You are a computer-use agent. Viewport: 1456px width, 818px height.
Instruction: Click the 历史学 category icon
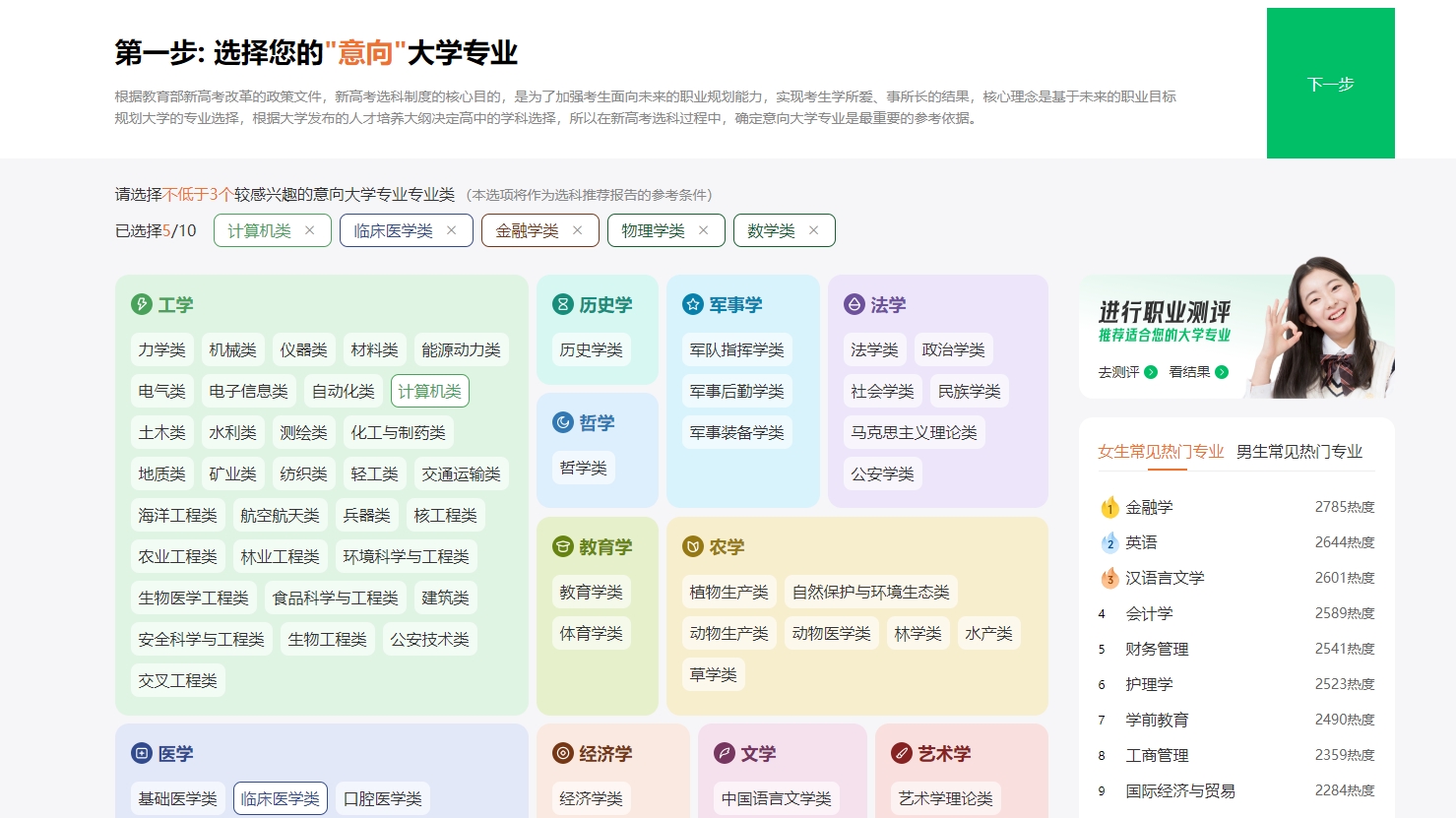[x=562, y=305]
